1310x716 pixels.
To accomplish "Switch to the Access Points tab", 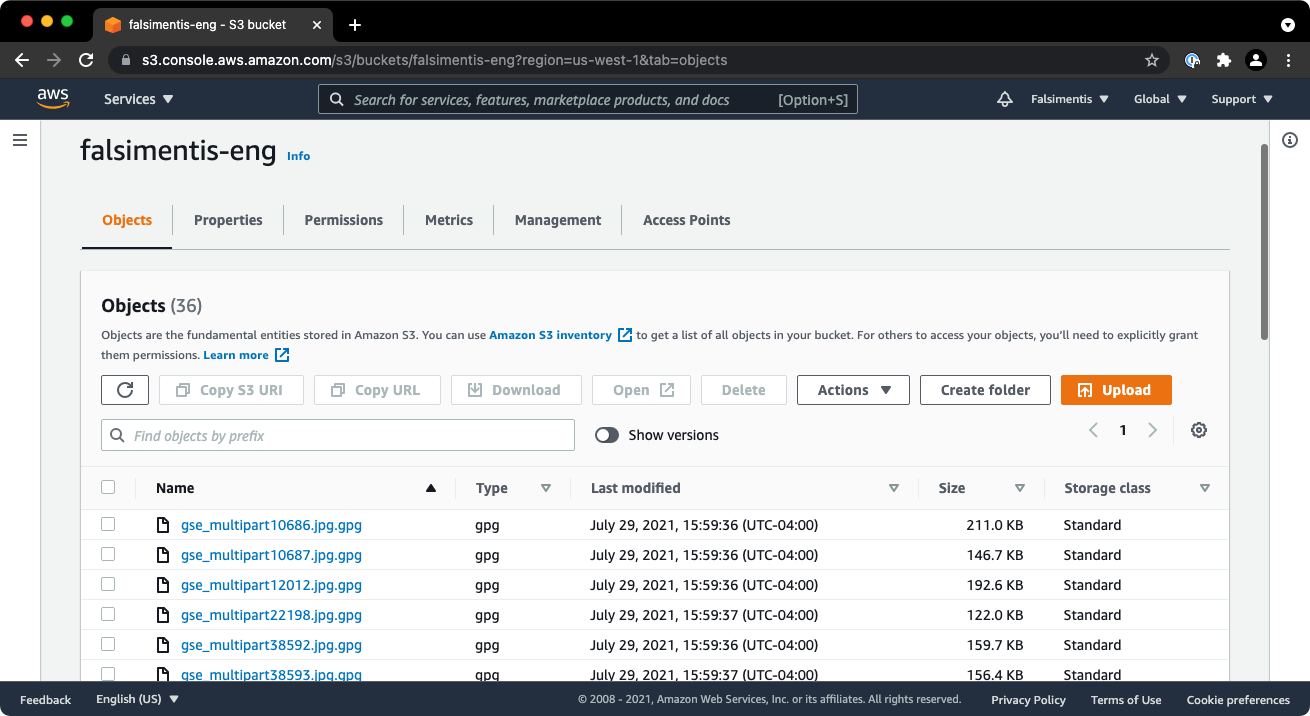I will pos(687,220).
